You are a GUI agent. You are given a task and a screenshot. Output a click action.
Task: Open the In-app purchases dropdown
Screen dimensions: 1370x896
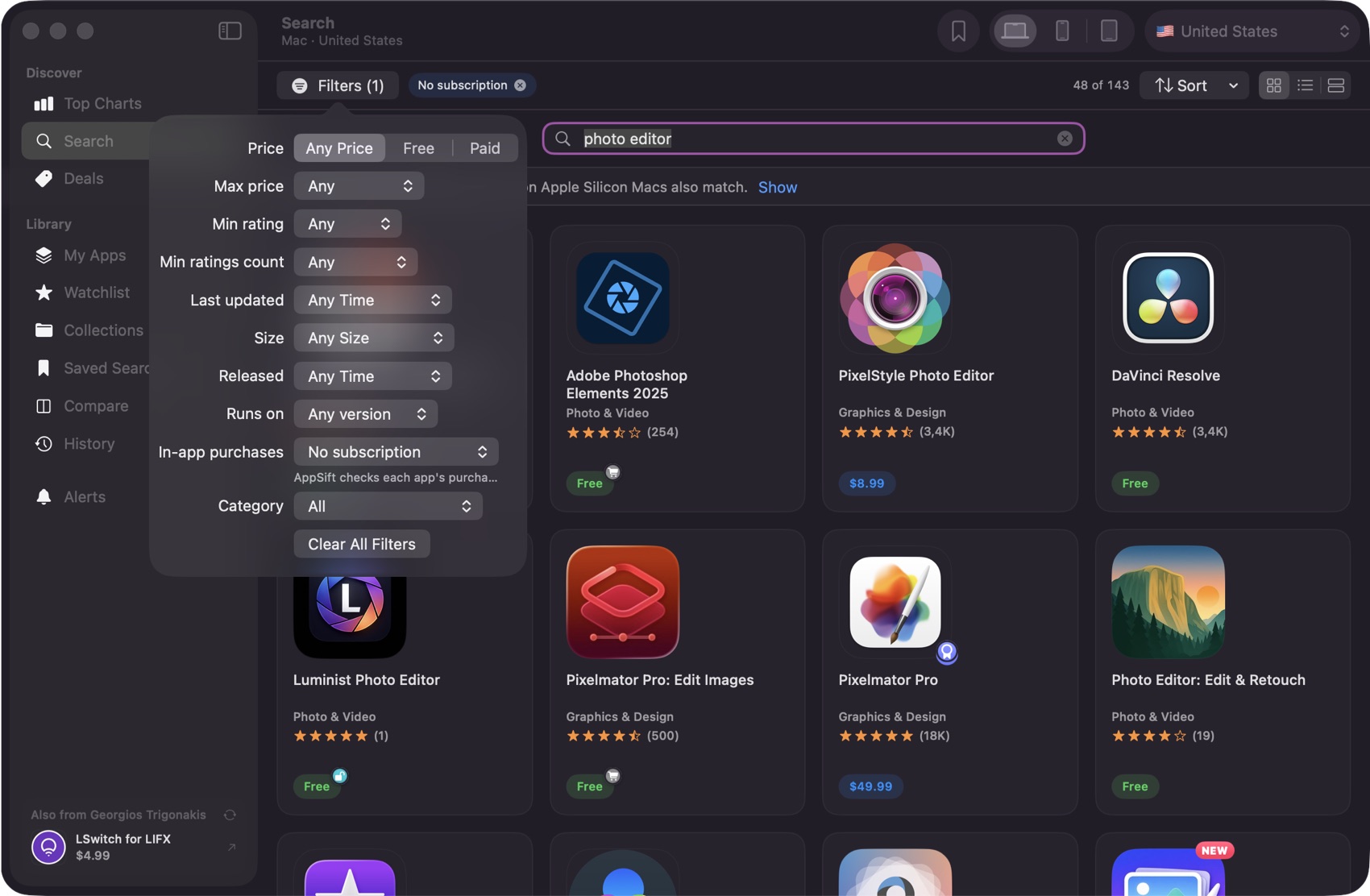[x=396, y=452]
